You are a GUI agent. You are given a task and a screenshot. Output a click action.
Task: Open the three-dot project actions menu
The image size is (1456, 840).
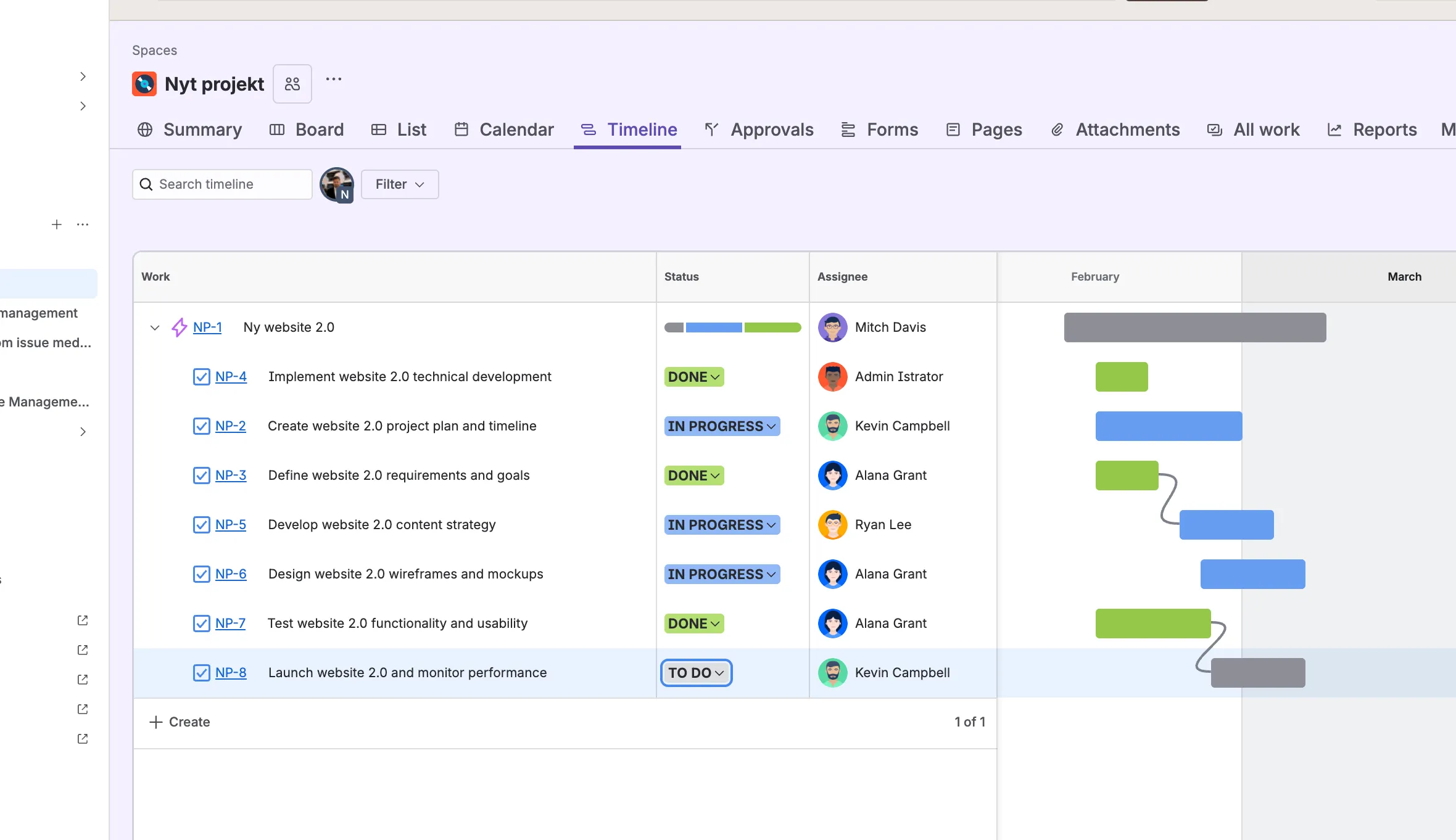click(x=334, y=79)
